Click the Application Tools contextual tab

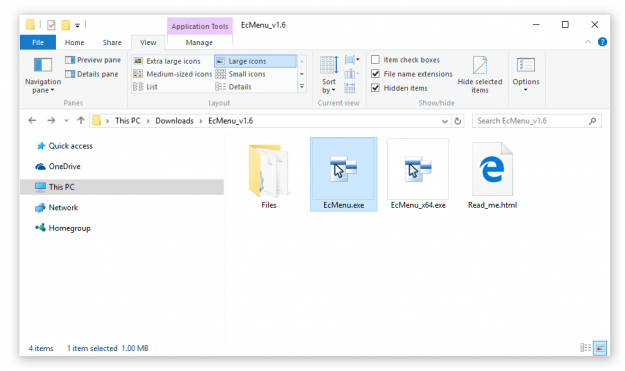200,26
